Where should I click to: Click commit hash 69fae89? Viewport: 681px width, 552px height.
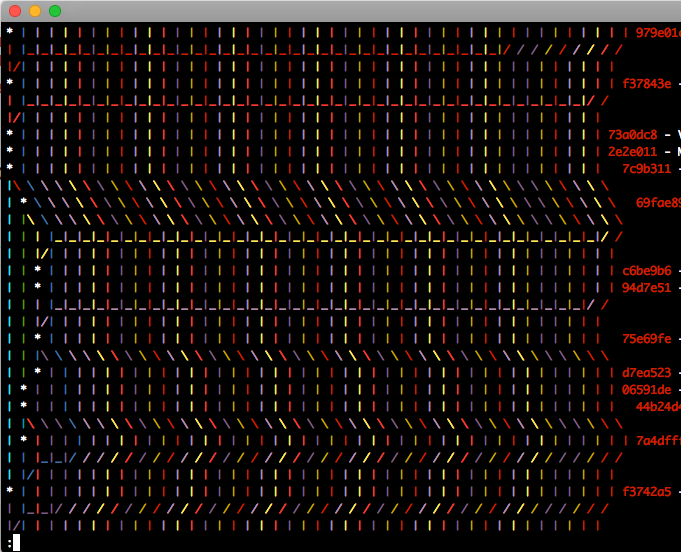coord(658,203)
